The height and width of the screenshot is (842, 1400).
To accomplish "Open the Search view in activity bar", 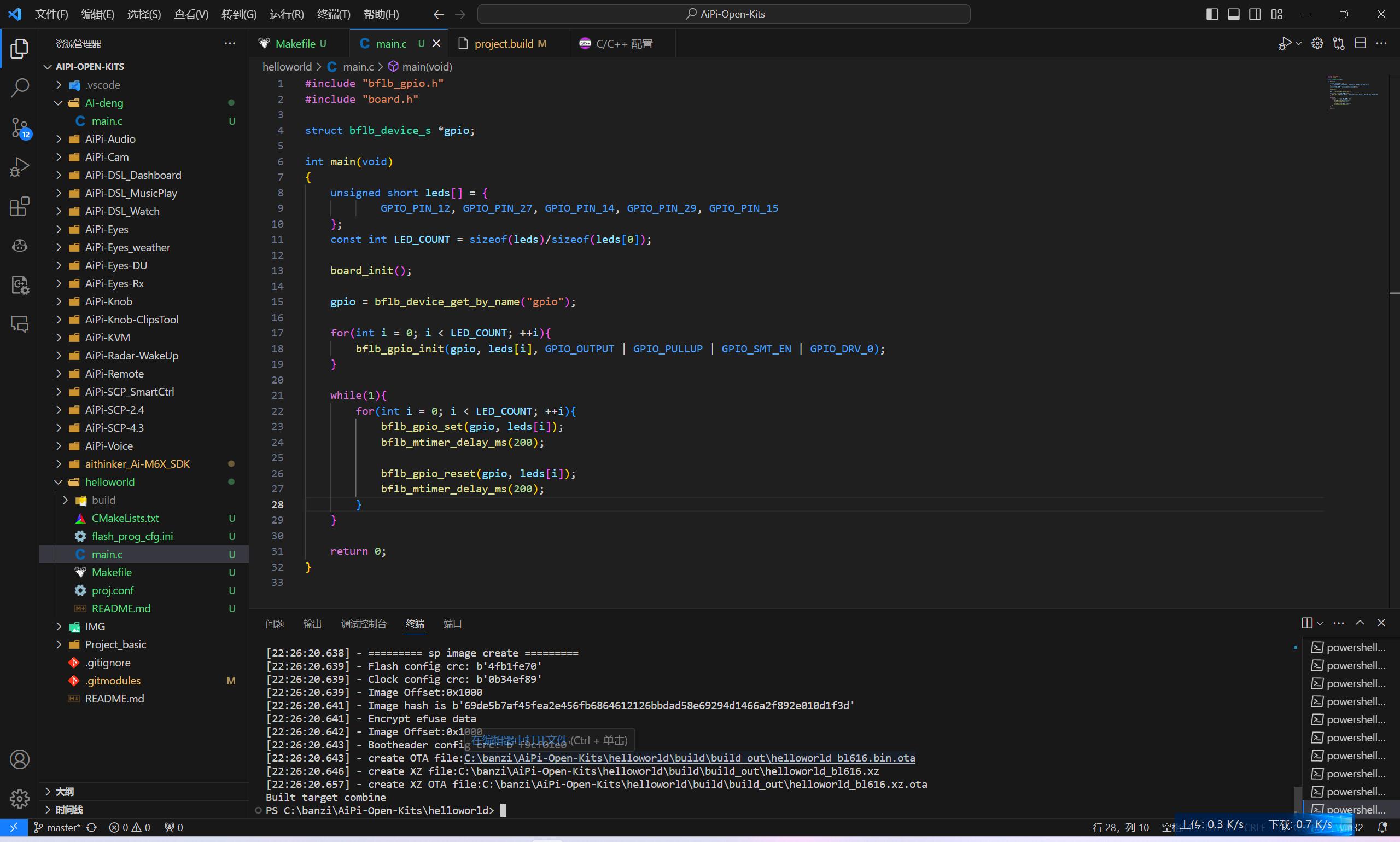I will coord(19,88).
